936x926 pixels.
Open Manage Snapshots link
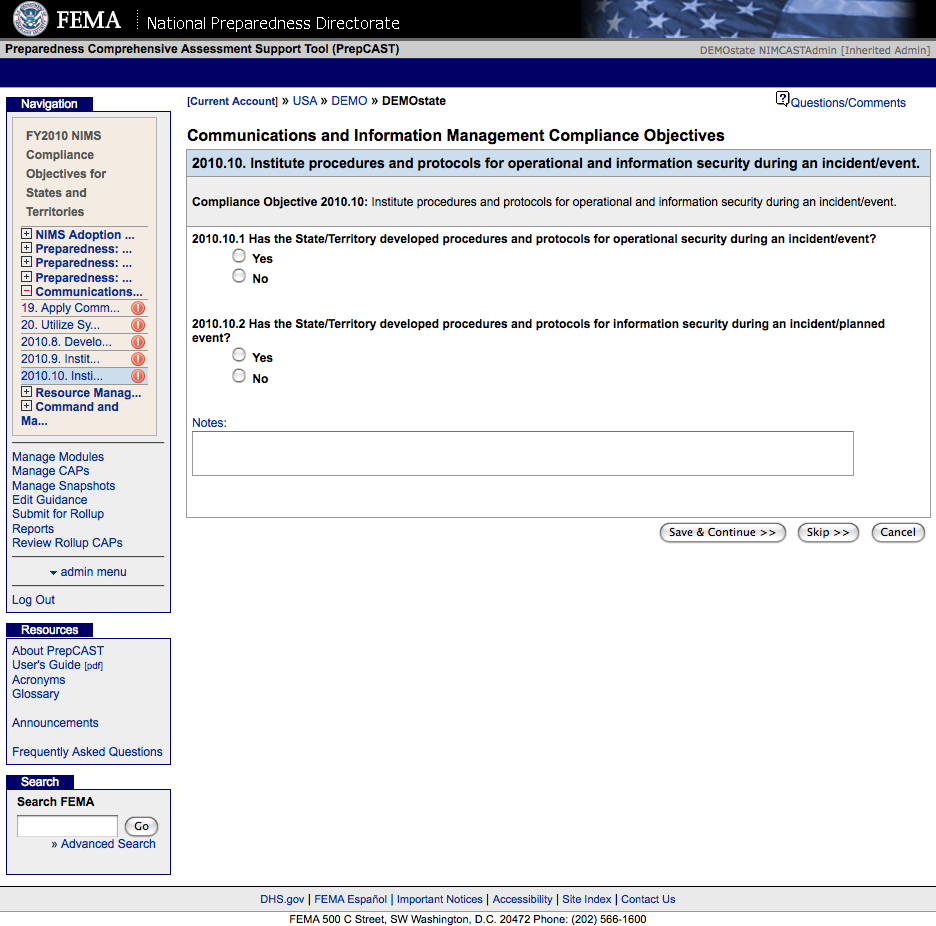[x=64, y=486]
